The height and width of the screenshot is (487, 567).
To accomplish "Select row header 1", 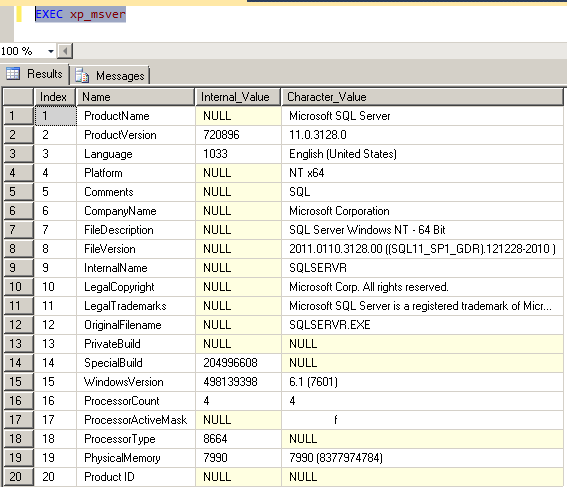I will pyautogui.click(x=18, y=116).
